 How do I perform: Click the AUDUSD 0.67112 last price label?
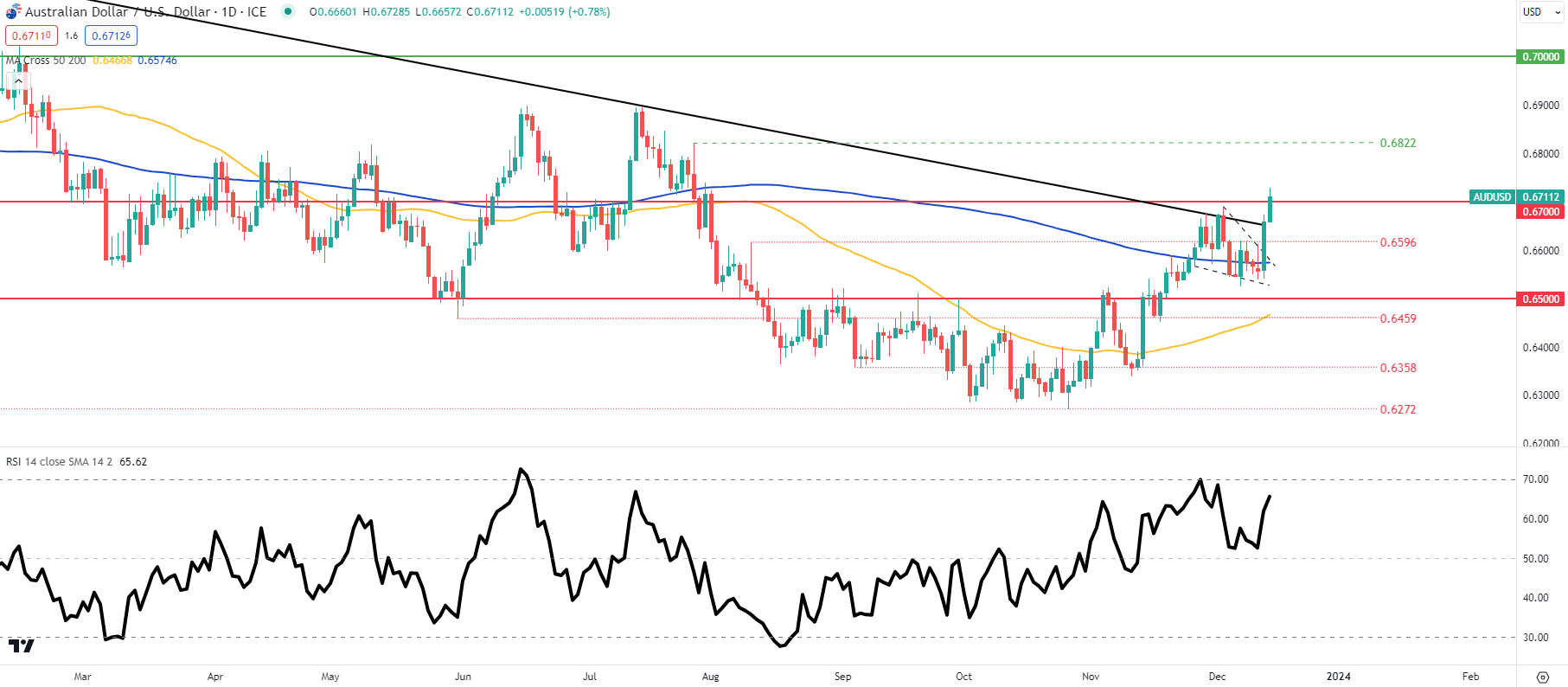point(1518,196)
